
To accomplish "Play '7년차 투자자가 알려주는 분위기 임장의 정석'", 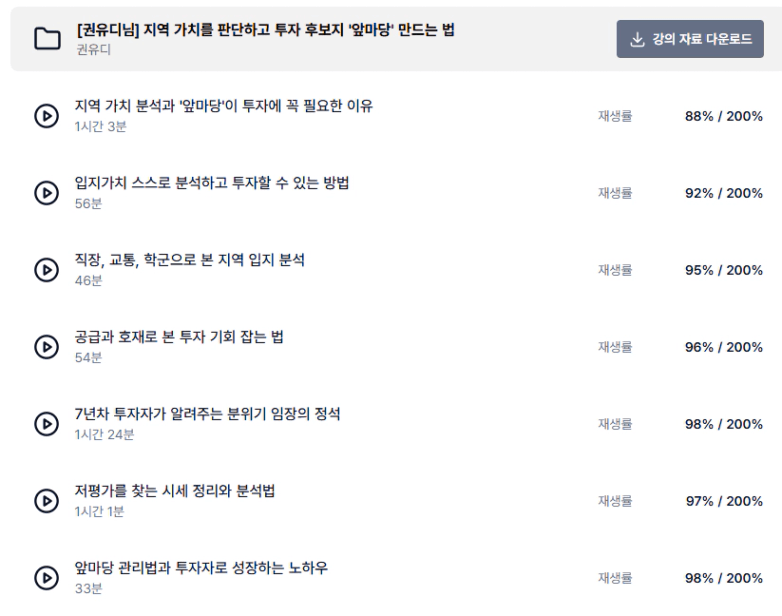I will point(46,423).
